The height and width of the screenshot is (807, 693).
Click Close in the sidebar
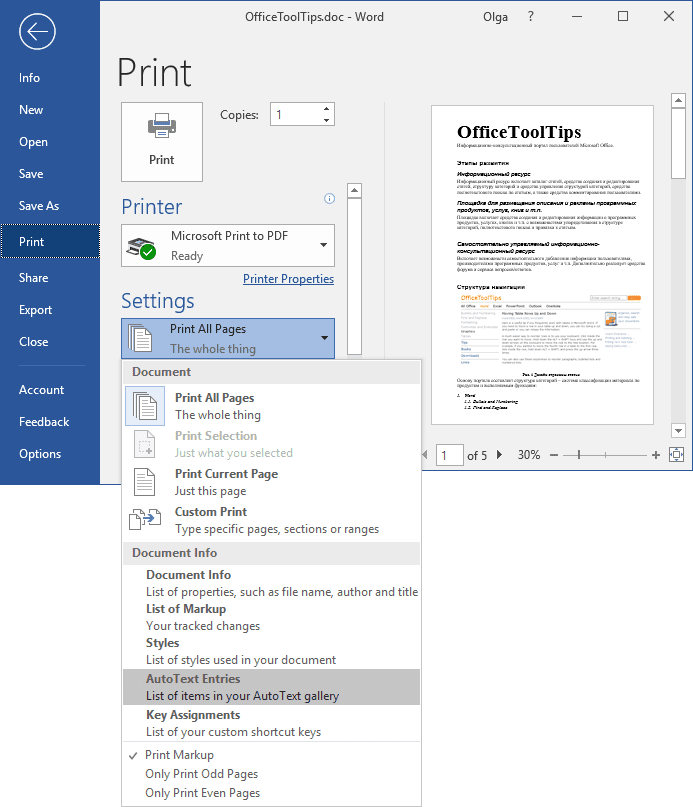(50, 341)
